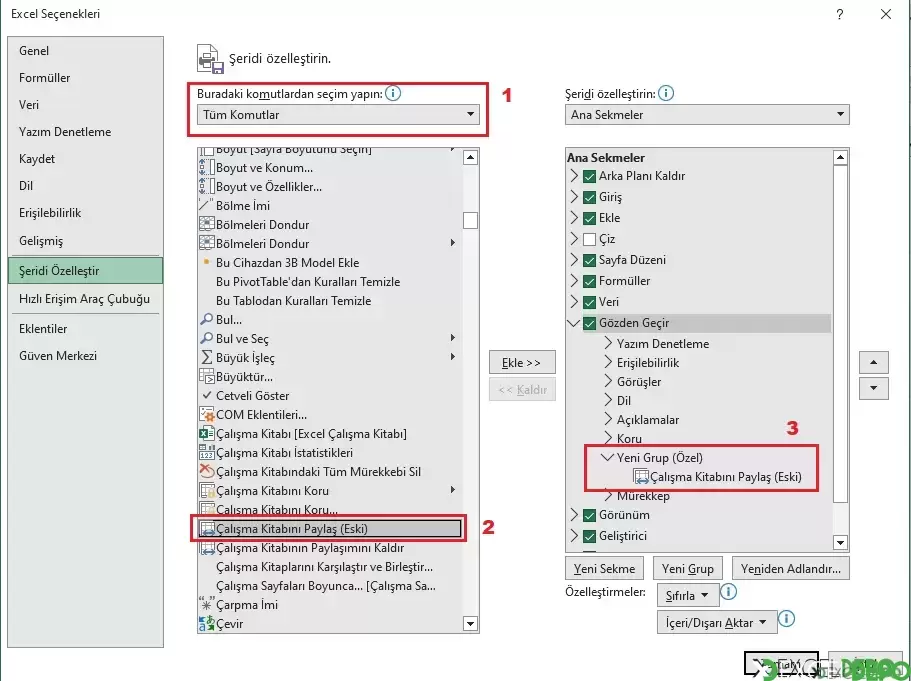Move selected item up with arrow button

coord(873,363)
